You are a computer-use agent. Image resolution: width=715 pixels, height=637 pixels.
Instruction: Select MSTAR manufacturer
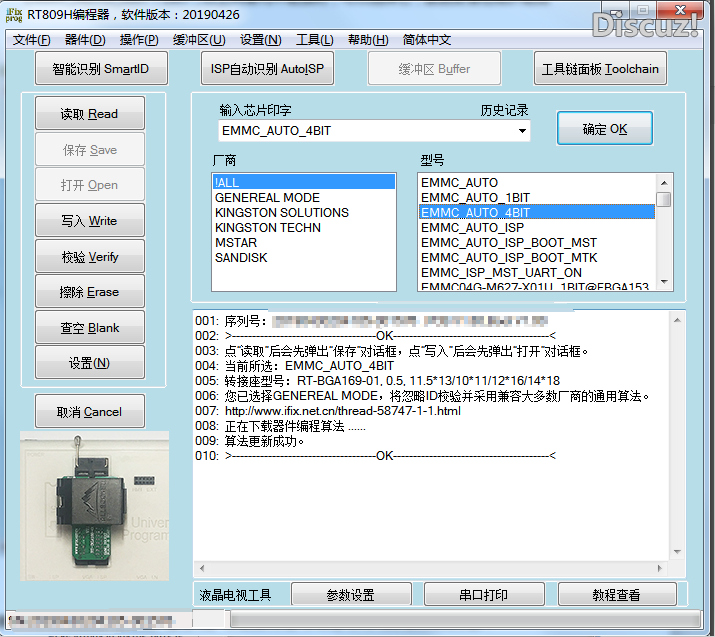click(304, 243)
